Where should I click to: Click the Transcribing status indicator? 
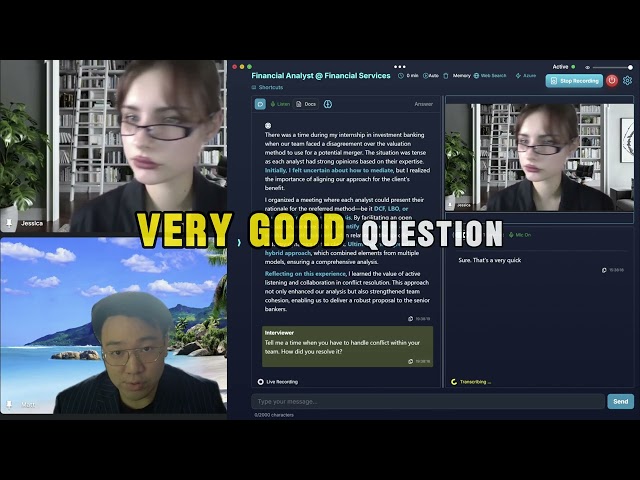pyautogui.click(x=471, y=382)
